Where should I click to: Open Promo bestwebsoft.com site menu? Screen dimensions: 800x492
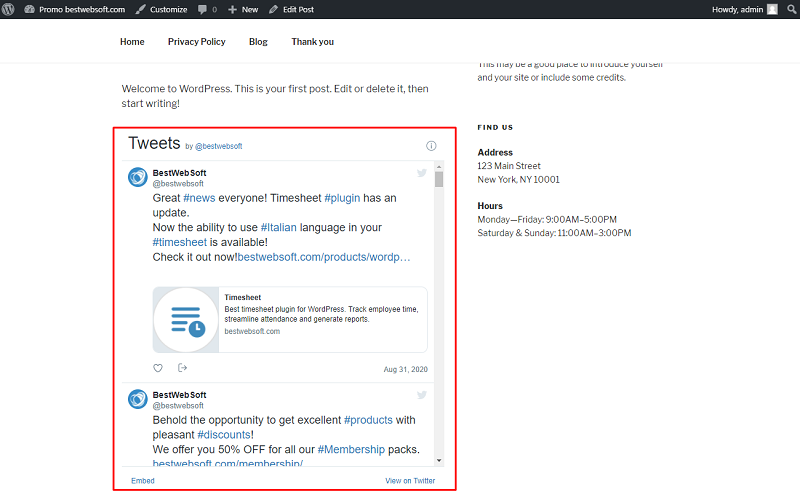pyautogui.click(x=74, y=9)
